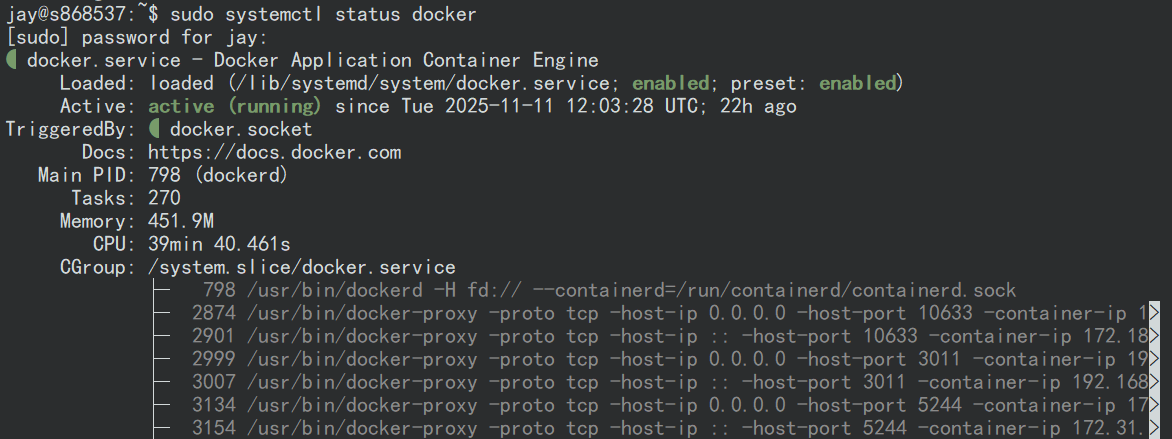The height and width of the screenshot is (439, 1172).
Task: Click the green "active (running)" status text
Action: (235, 106)
